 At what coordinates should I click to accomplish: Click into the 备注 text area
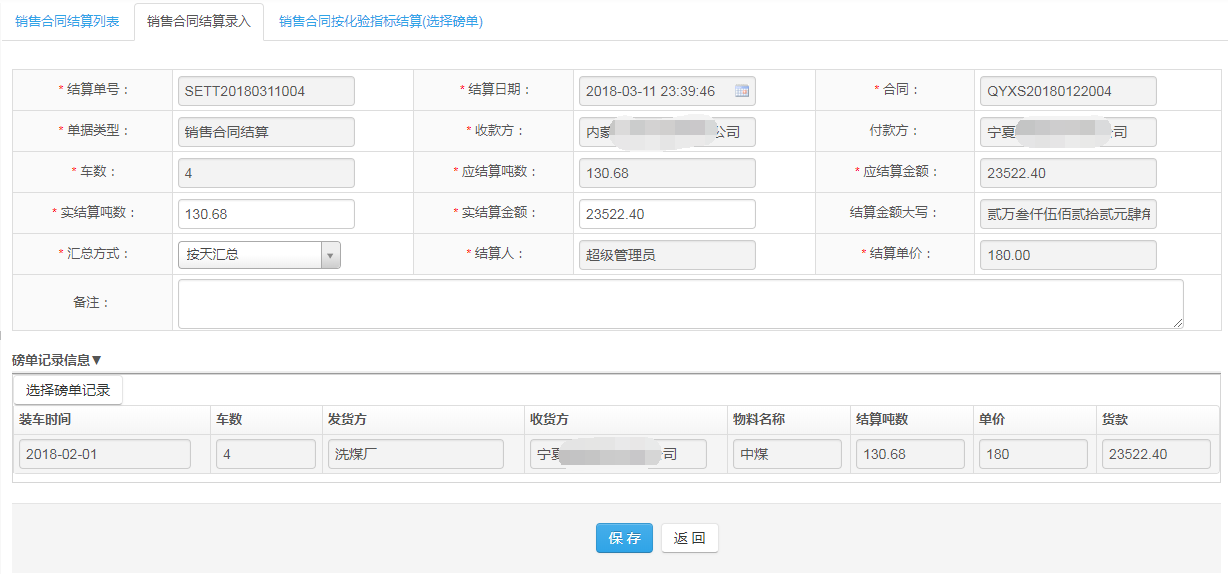[x=680, y=303]
